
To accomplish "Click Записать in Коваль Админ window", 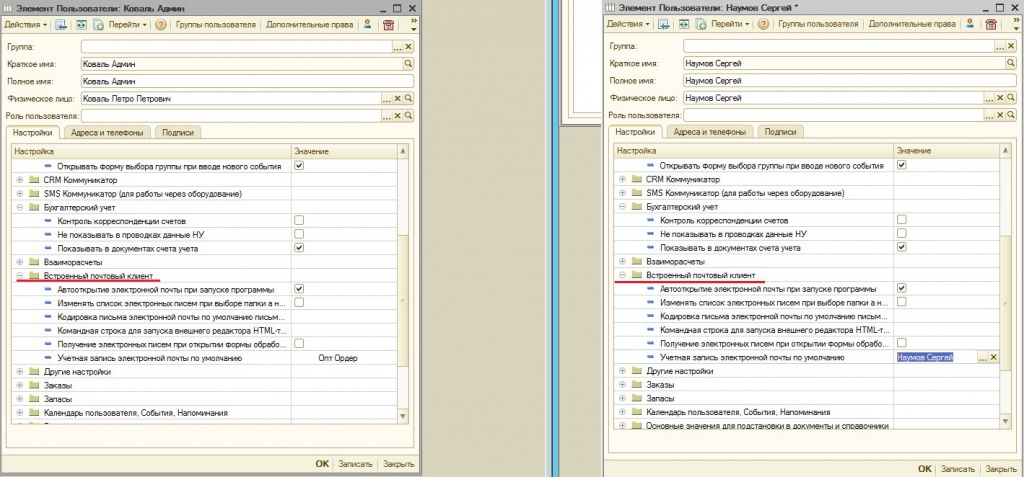I will coord(355,464).
